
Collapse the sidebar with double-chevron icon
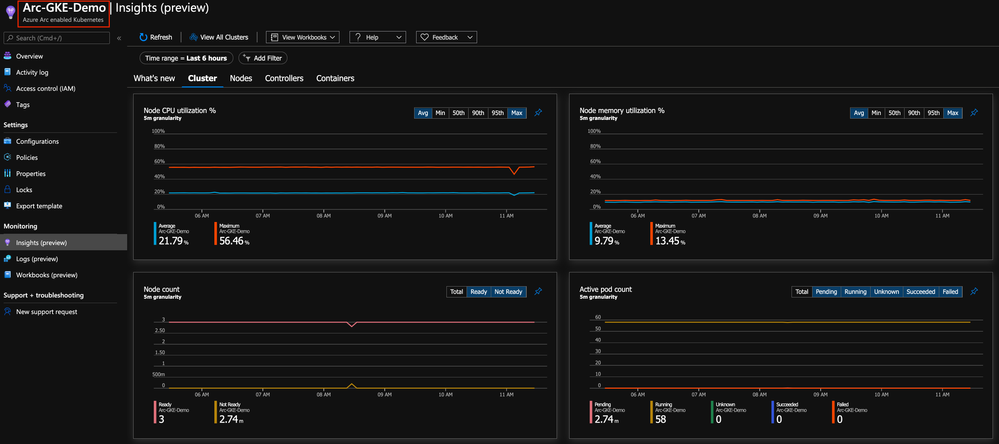(119, 38)
